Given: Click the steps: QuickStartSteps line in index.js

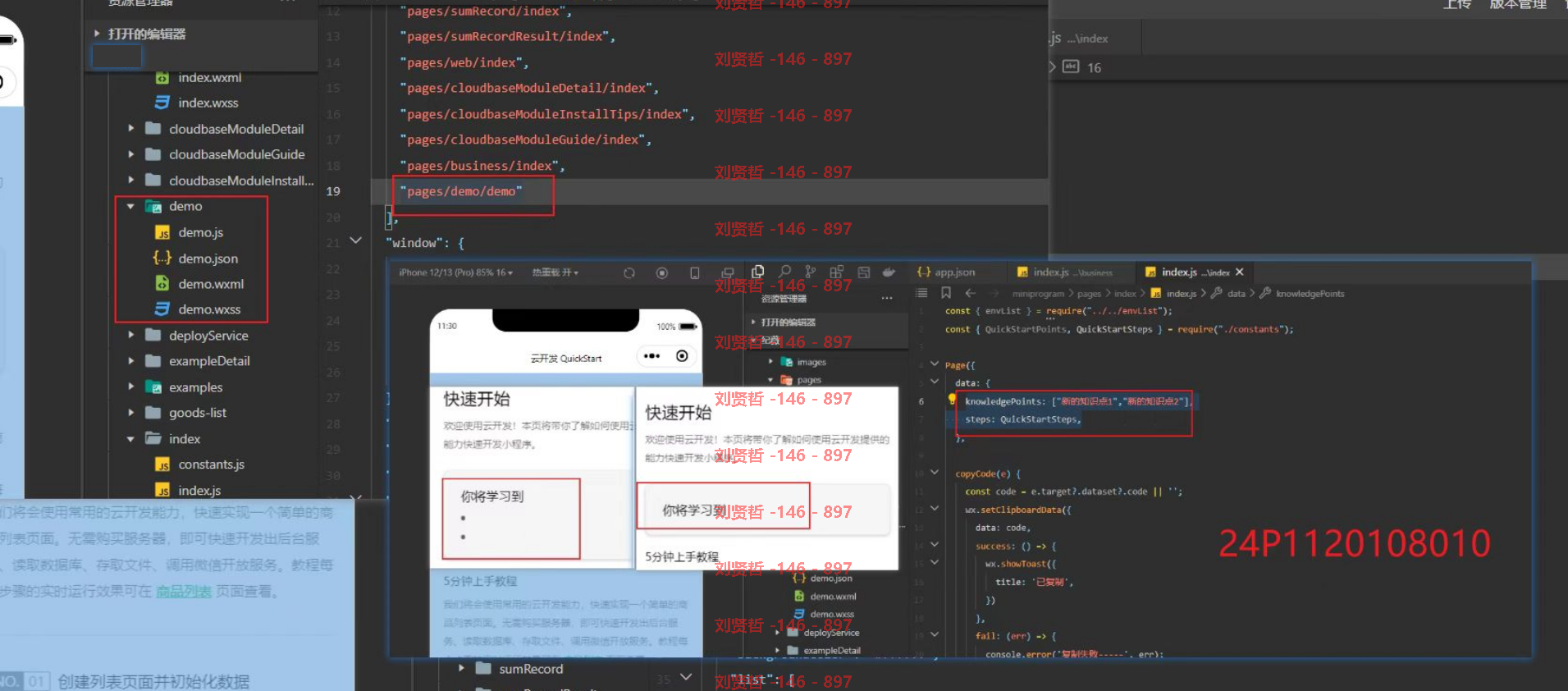Looking at the screenshot, I should coord(1022,419).
